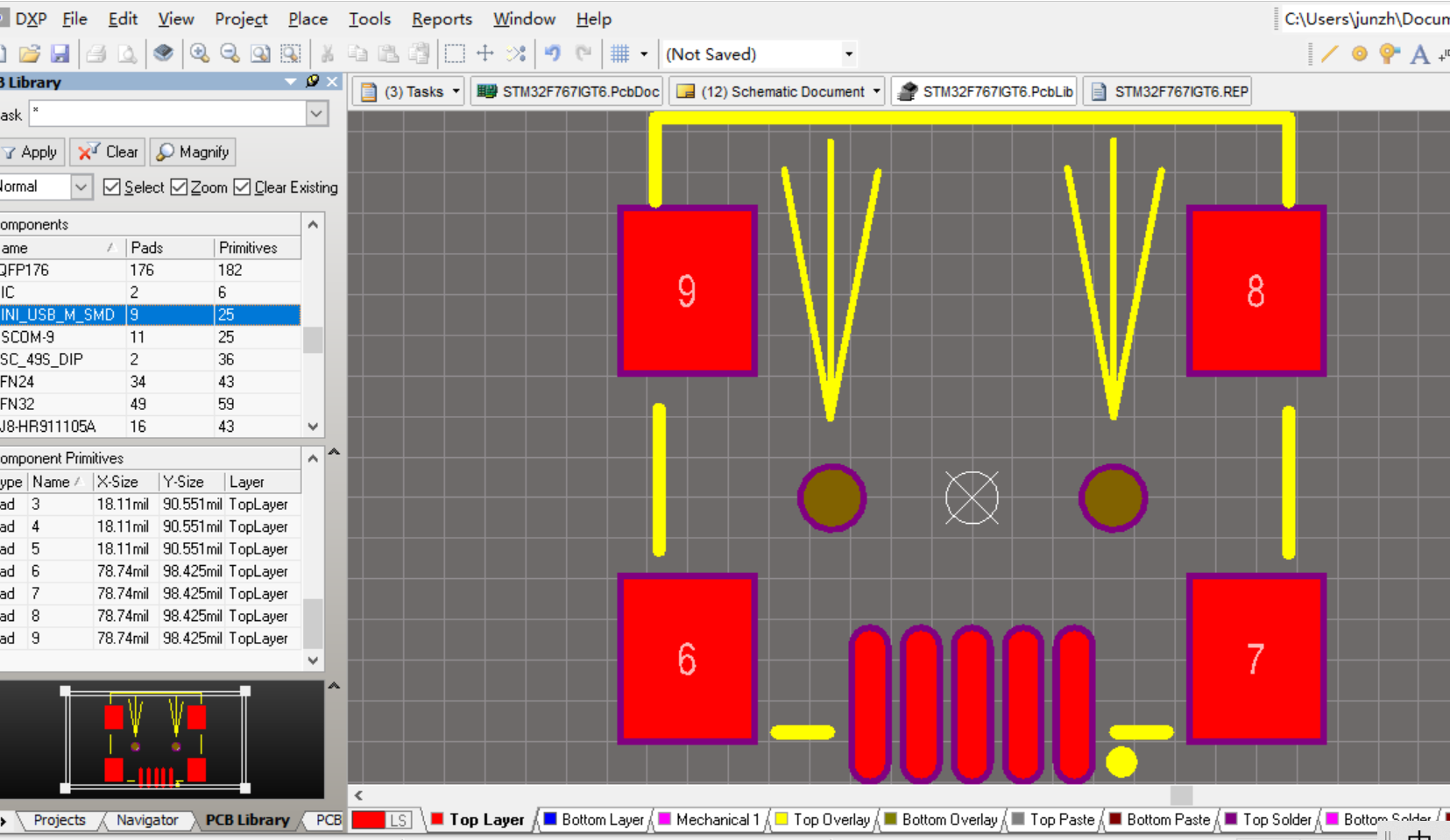Uncheck the Select checkbox
This screenshot has width=1450, height=840.
click(111, 187)
